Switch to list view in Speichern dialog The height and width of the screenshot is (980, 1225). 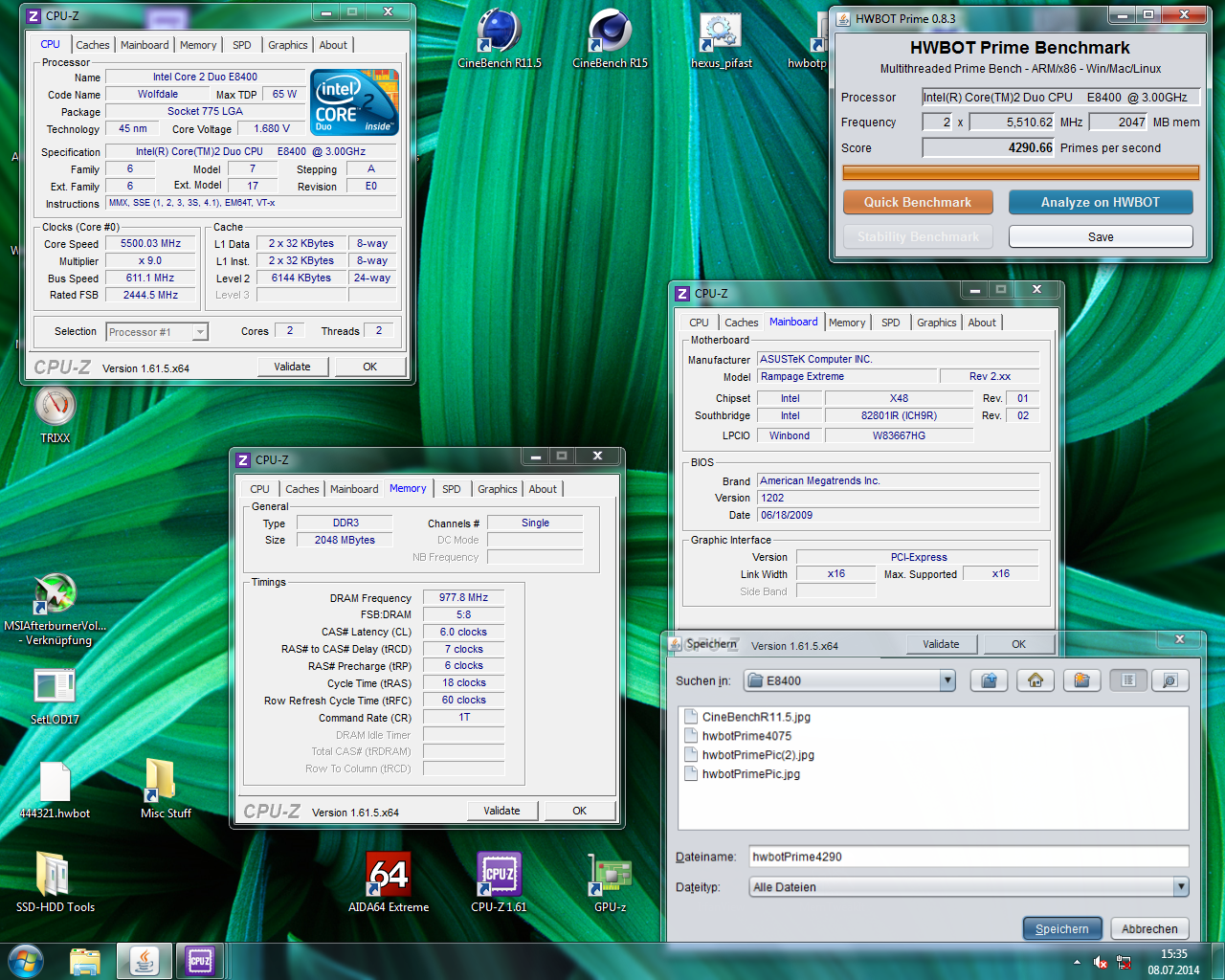click(x=1129, y=680)
